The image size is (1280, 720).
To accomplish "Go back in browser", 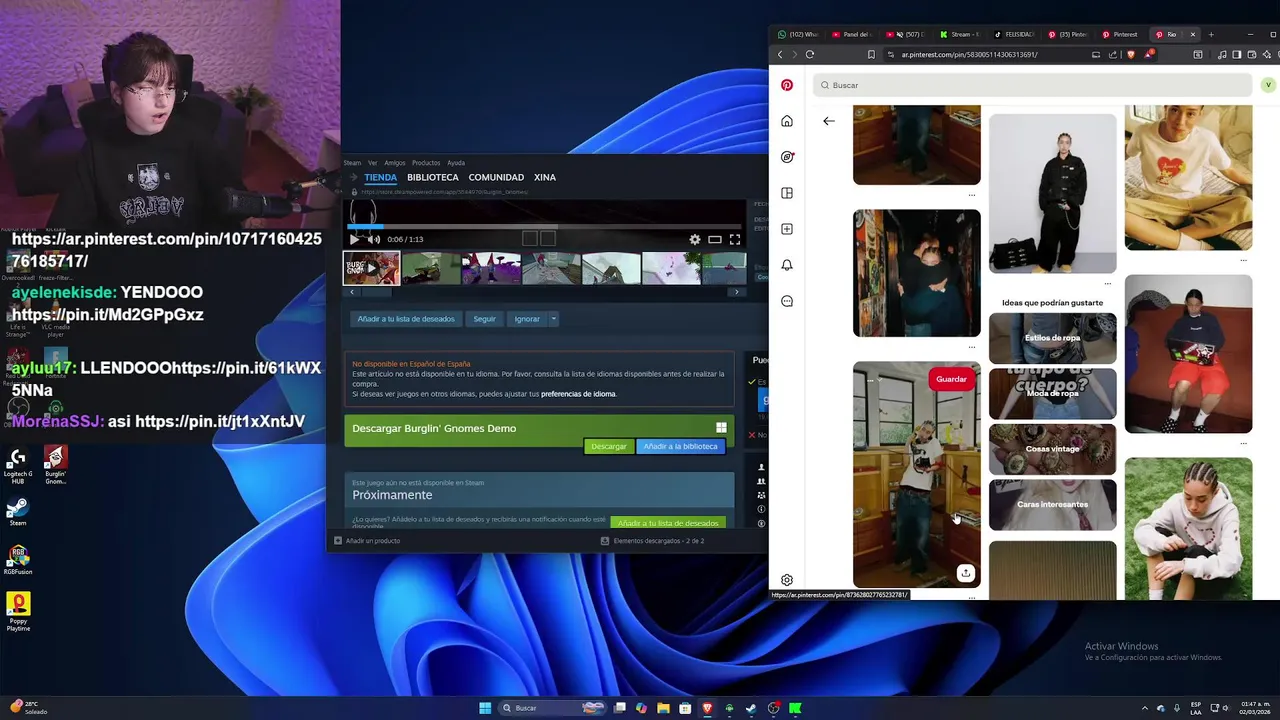I will pyautogui.click(x=780, y=54).
